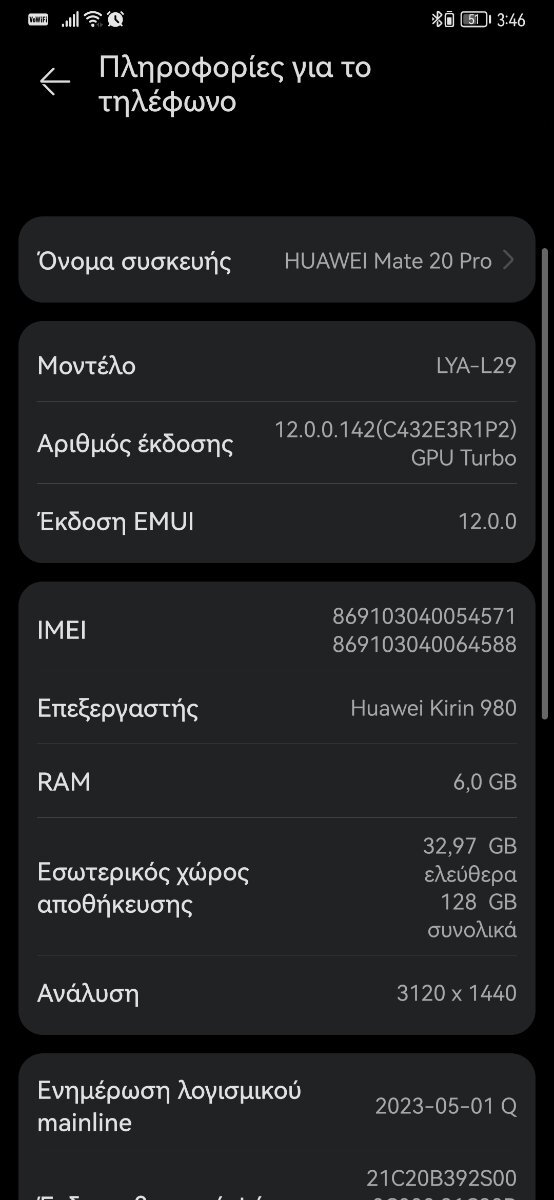Tap the Bluetooth status icon
This screenshot has width=554, height=1200.
tap(435, 19)
